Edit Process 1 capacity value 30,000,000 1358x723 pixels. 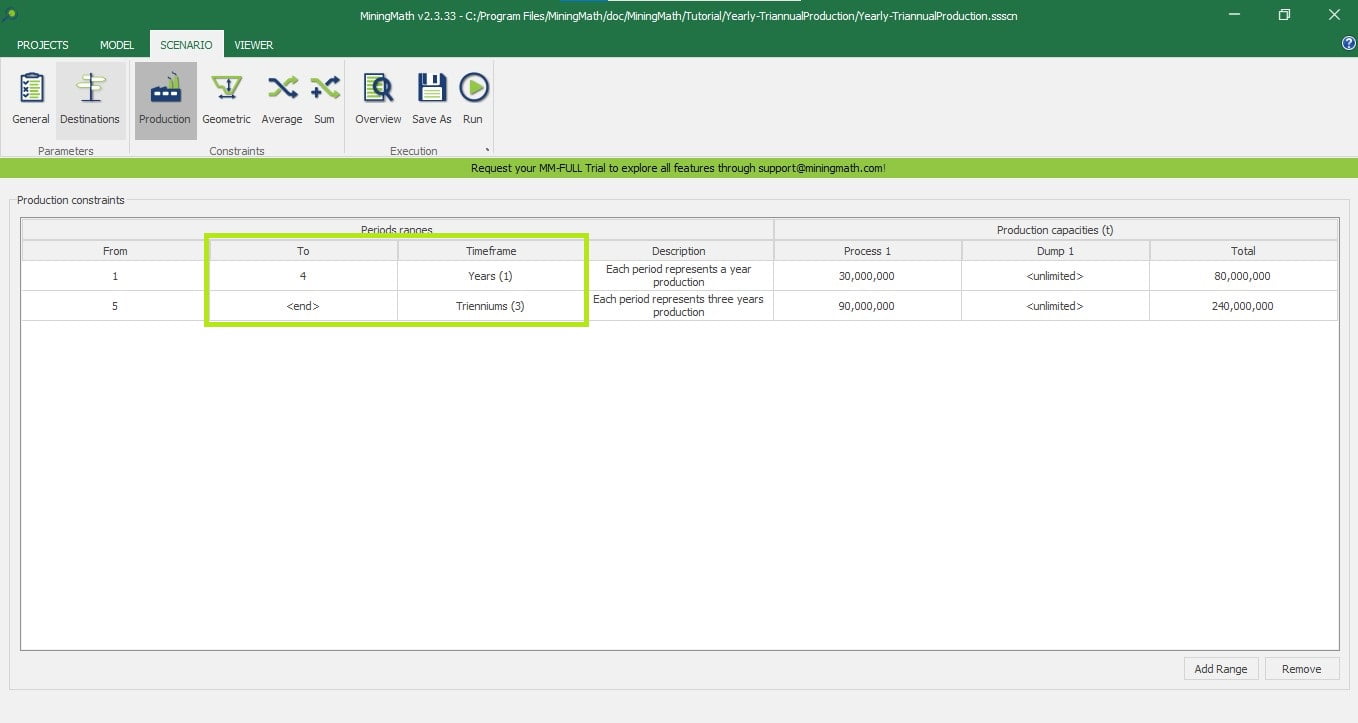tap(867, 276)
